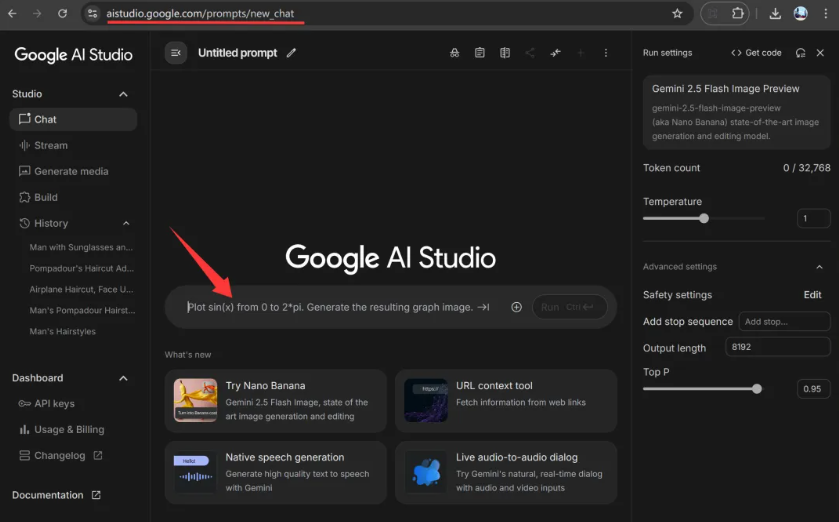839x522 pixels.
Task: Open system instructions clipboard icon
Action: click(x=480, y=53)
